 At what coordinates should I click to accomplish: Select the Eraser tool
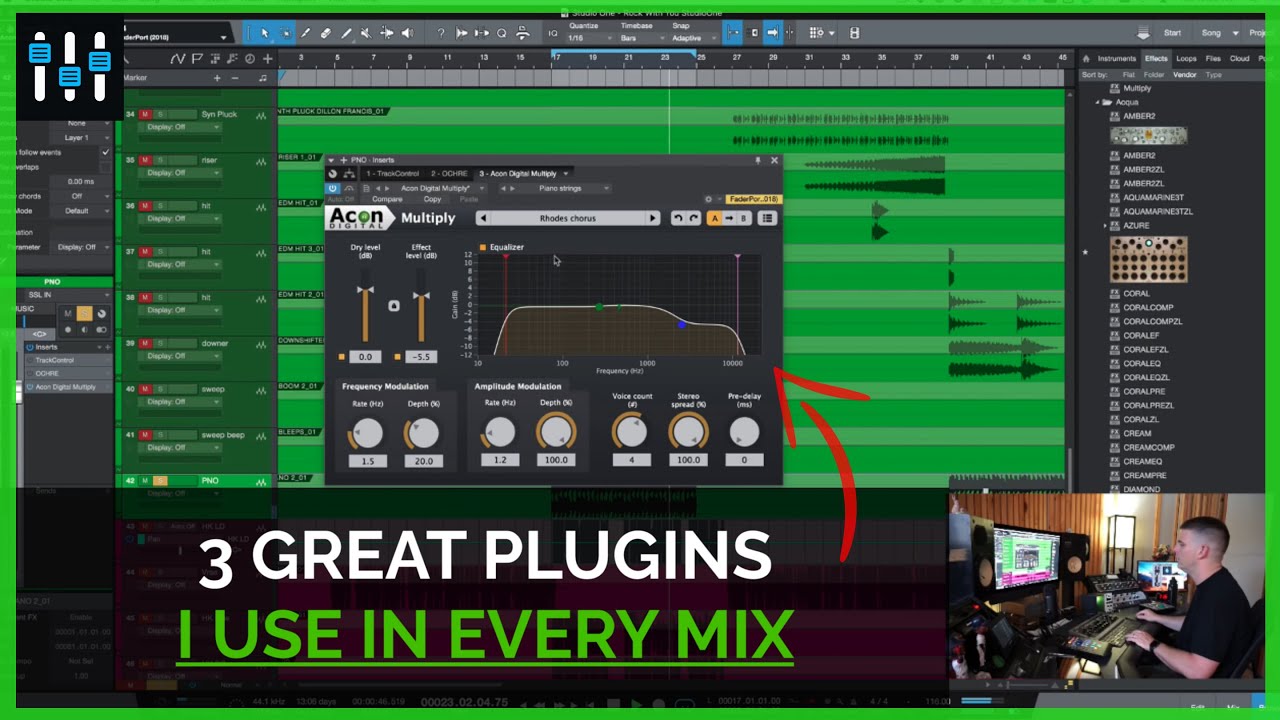pos(326,33)
